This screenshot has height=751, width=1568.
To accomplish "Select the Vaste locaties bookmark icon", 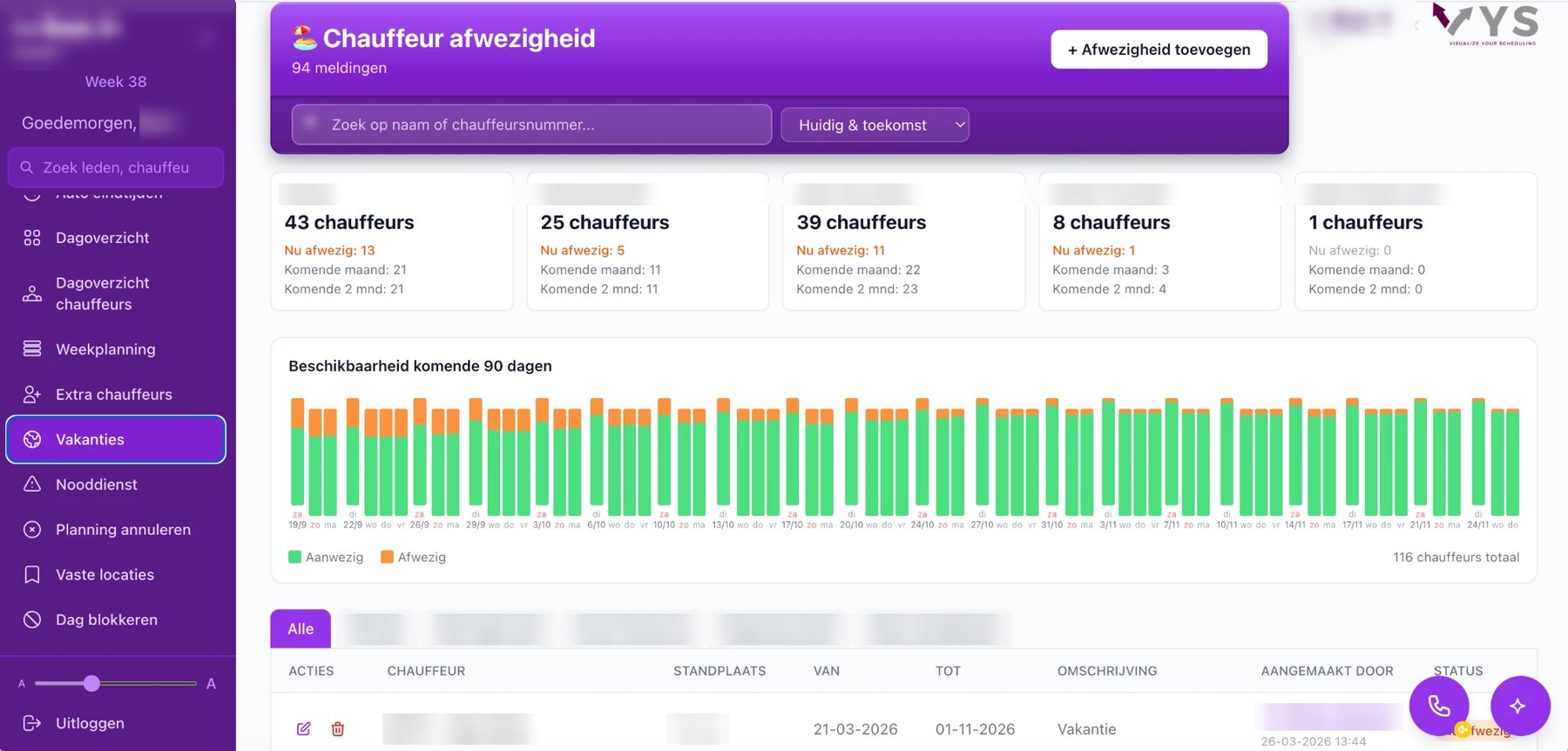I will [x=32, y=575].
